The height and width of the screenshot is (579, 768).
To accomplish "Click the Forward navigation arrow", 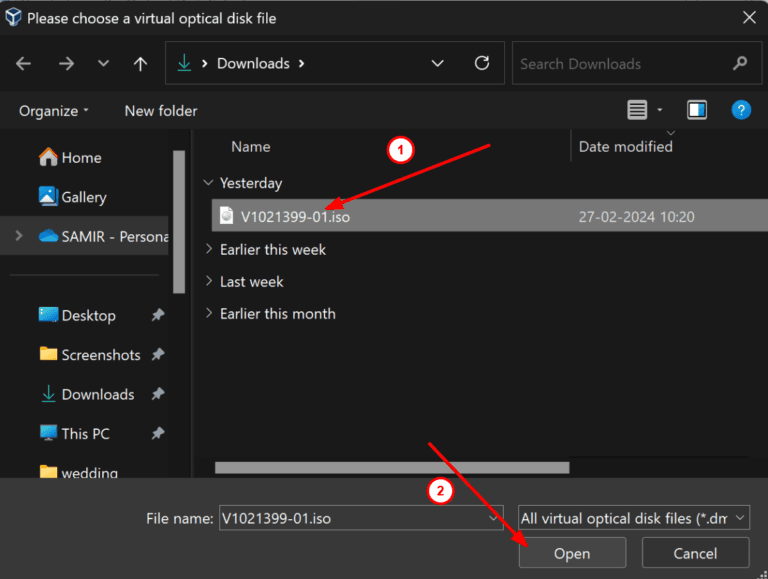I will (x=66, y=63).
